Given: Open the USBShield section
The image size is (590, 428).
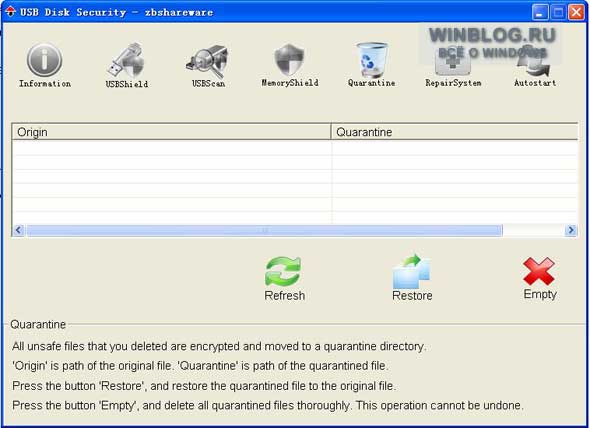Looking at the screenshot, I should [x=127, y=65].
